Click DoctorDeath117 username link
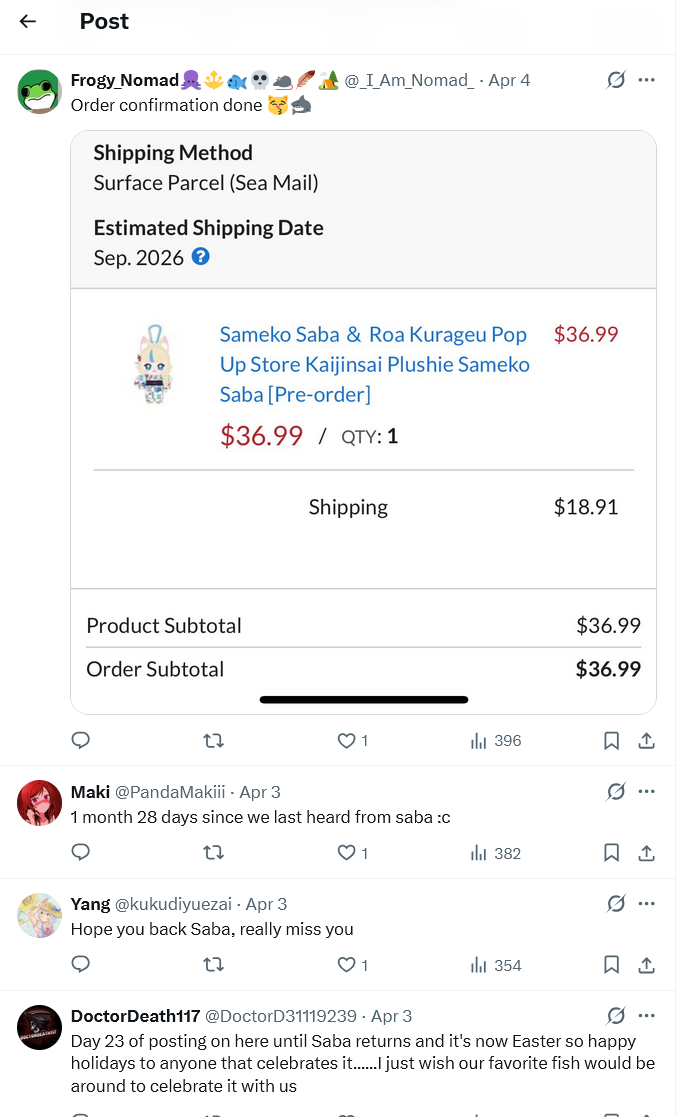The width and height of the screenshot is (679, 1117). [135, 1016]
